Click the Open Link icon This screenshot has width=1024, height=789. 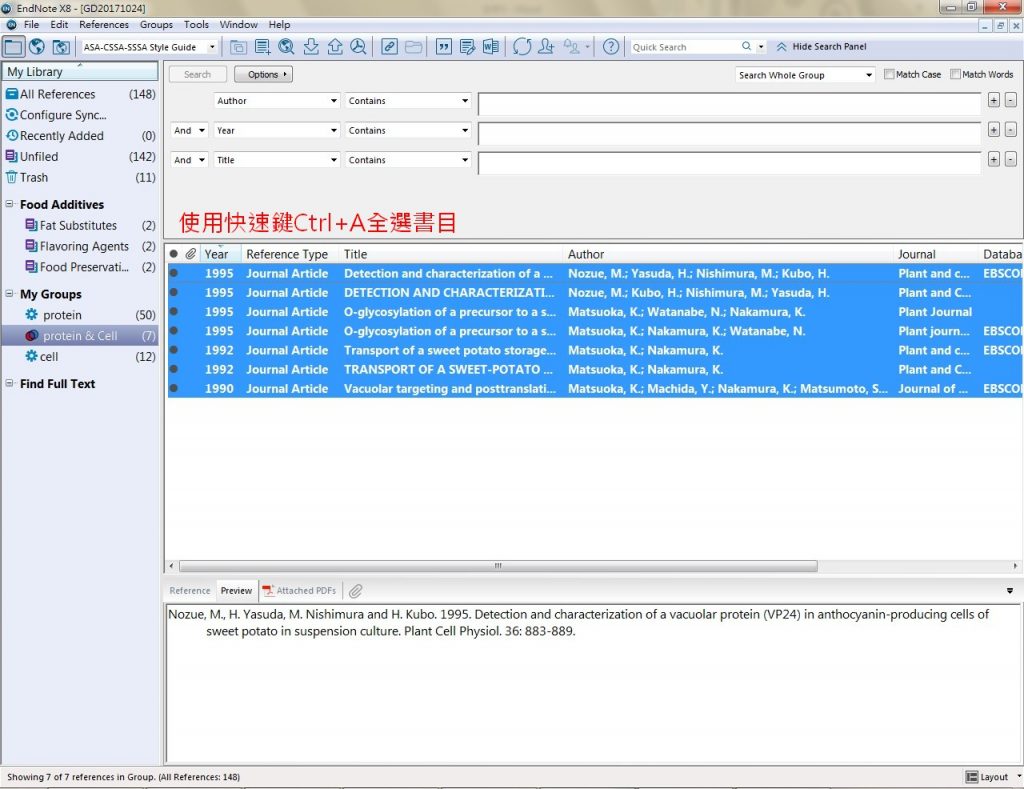click(x=389, y=46)
